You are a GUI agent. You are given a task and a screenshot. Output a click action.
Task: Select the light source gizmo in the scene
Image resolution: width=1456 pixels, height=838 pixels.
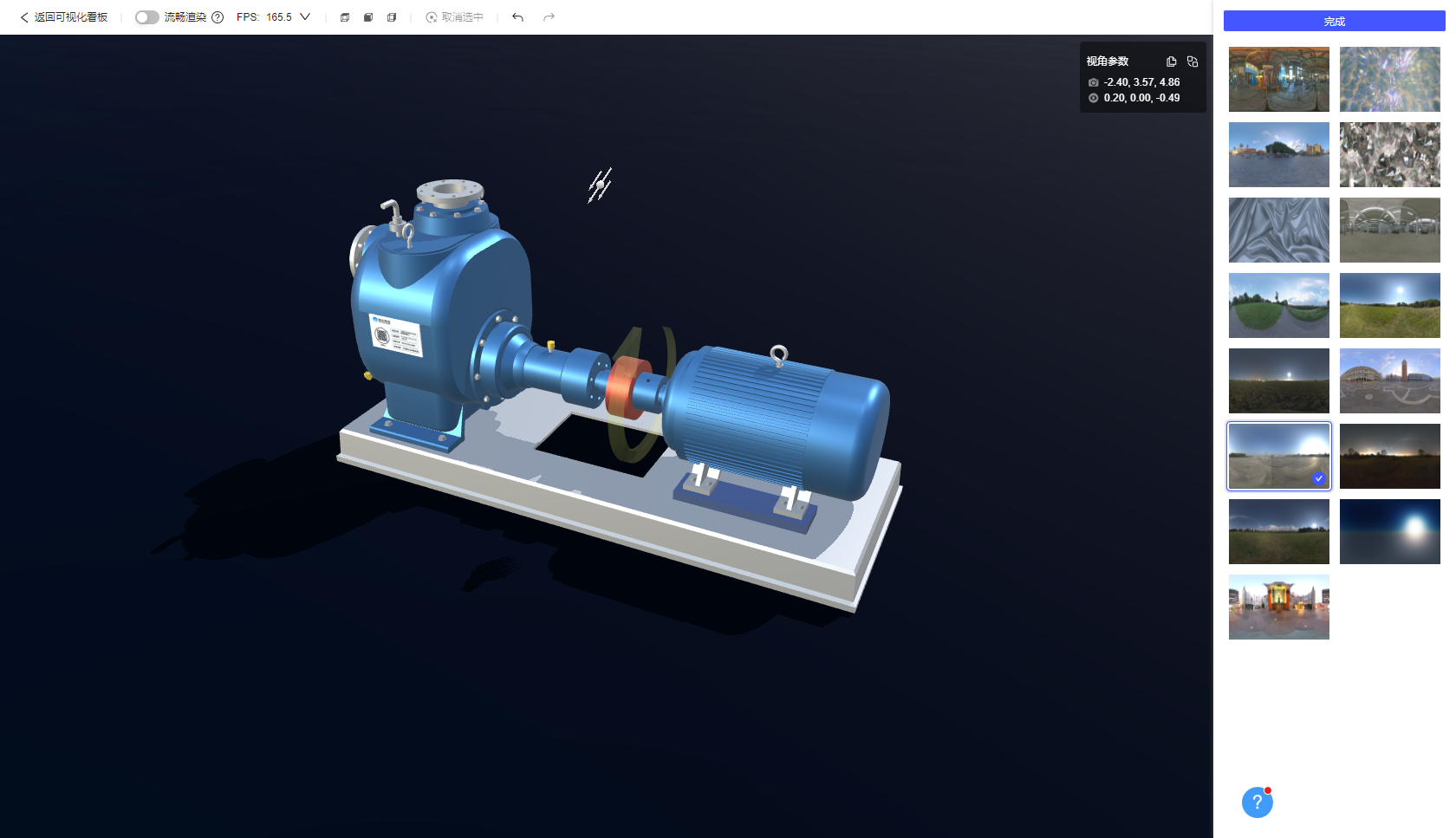tap(600, 185)
